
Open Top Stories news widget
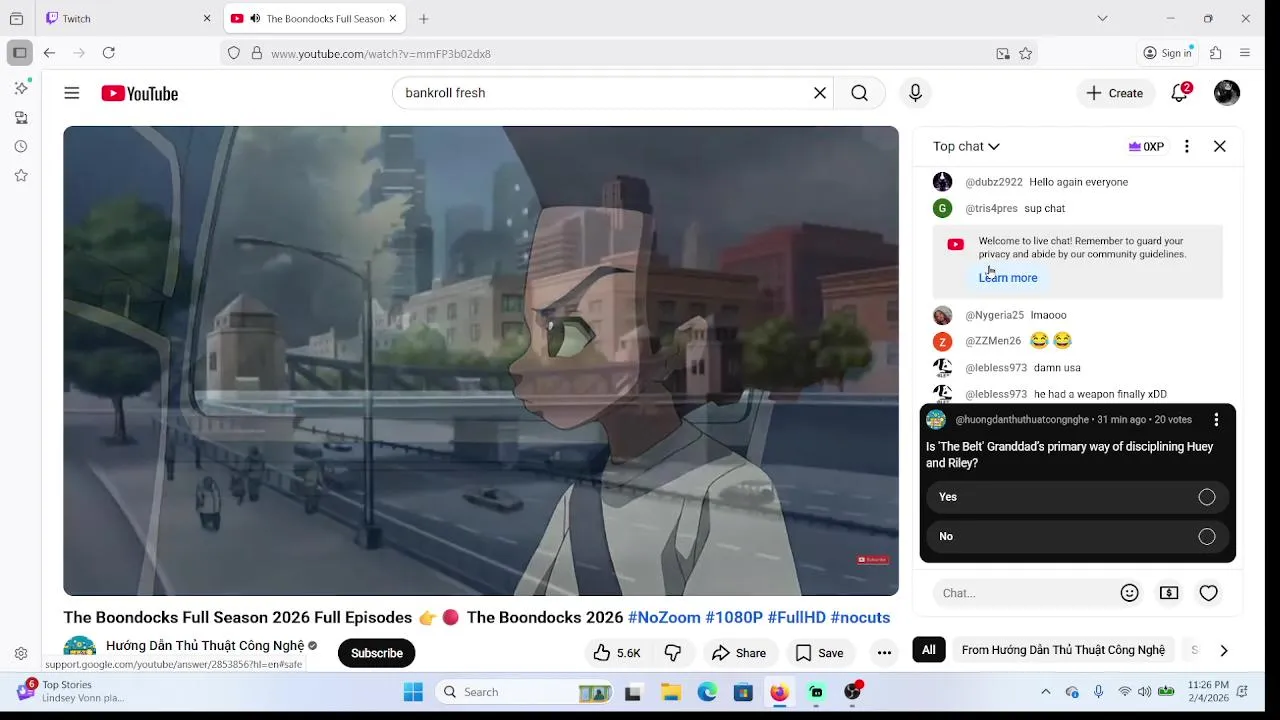coord(70,691)
